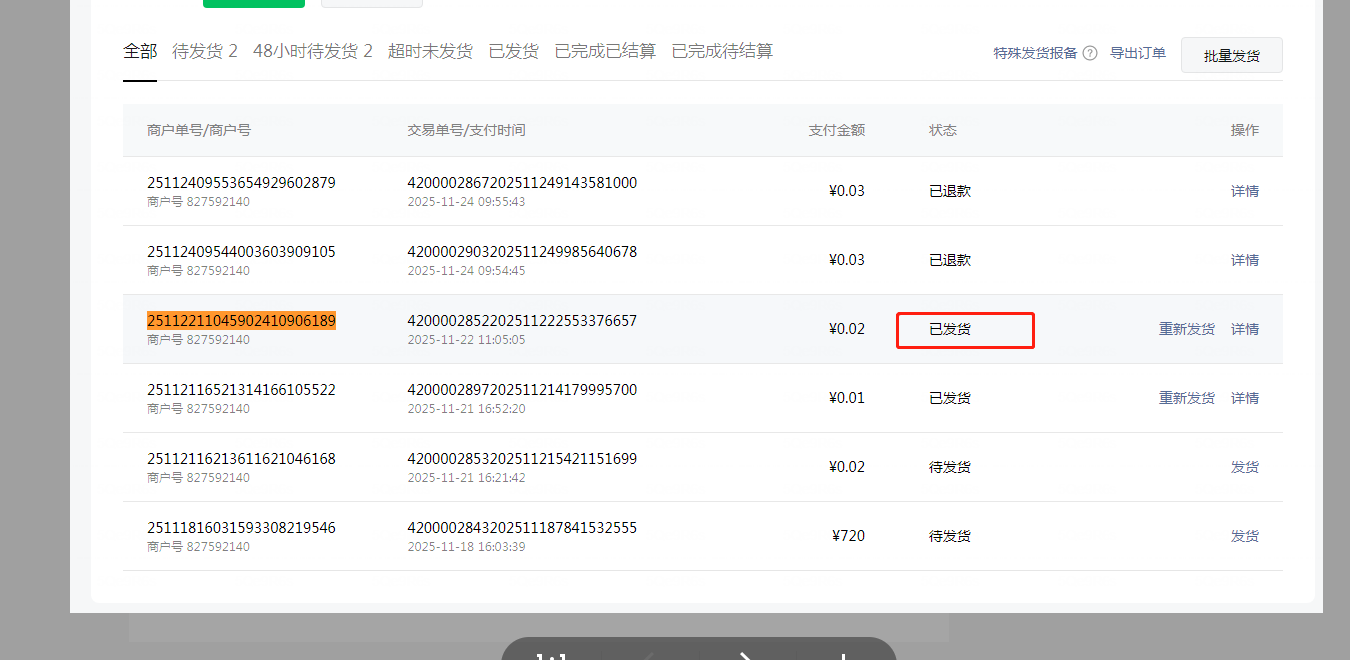Screen dimensions: 1350x660
Task: Select the 超时未发货 tab
Action: point(430,51)
